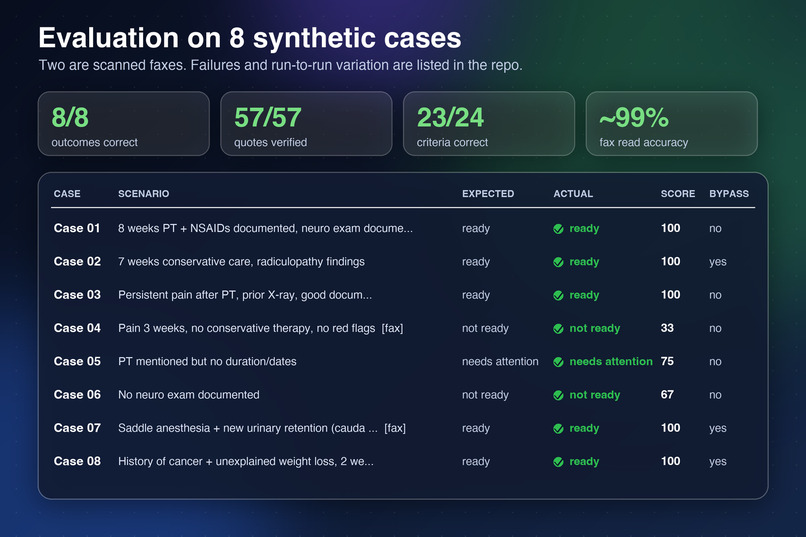Click the Case 02 label
The image size is (806, 537).
point(77,262)
